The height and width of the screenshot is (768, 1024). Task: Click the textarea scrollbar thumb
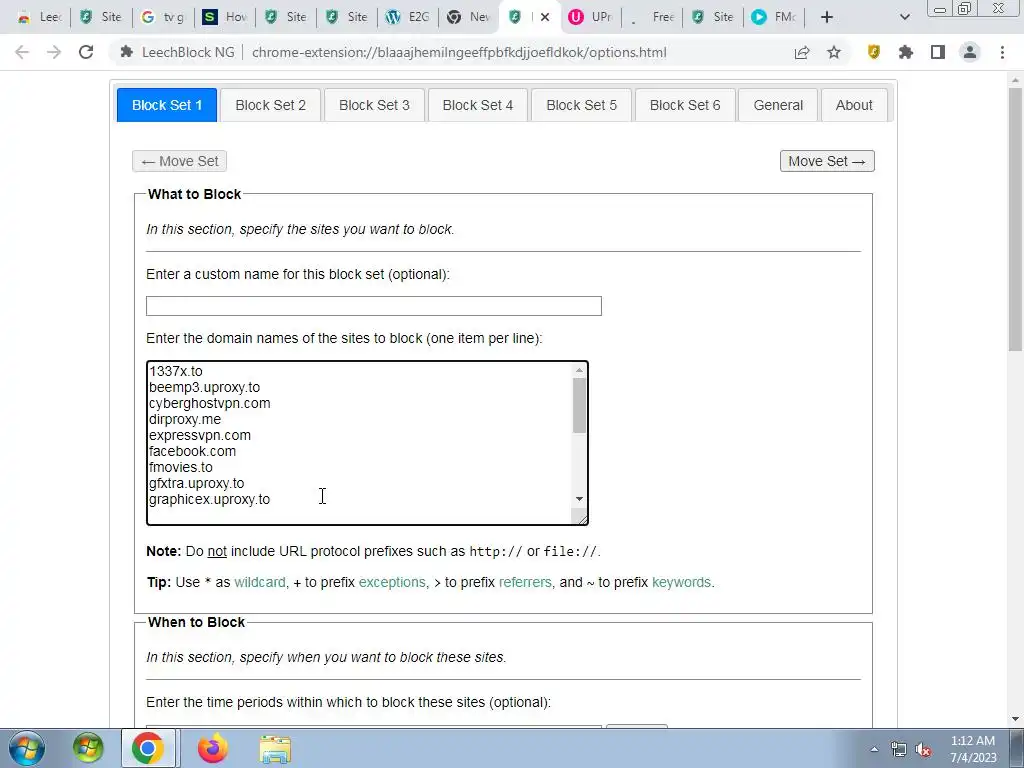[x=579, y=406]
